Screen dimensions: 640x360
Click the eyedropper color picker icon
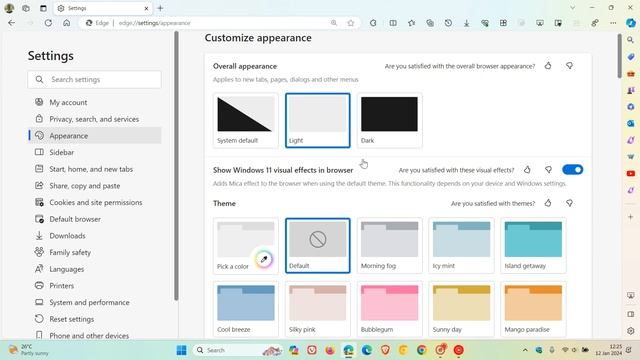click(264, 259)
